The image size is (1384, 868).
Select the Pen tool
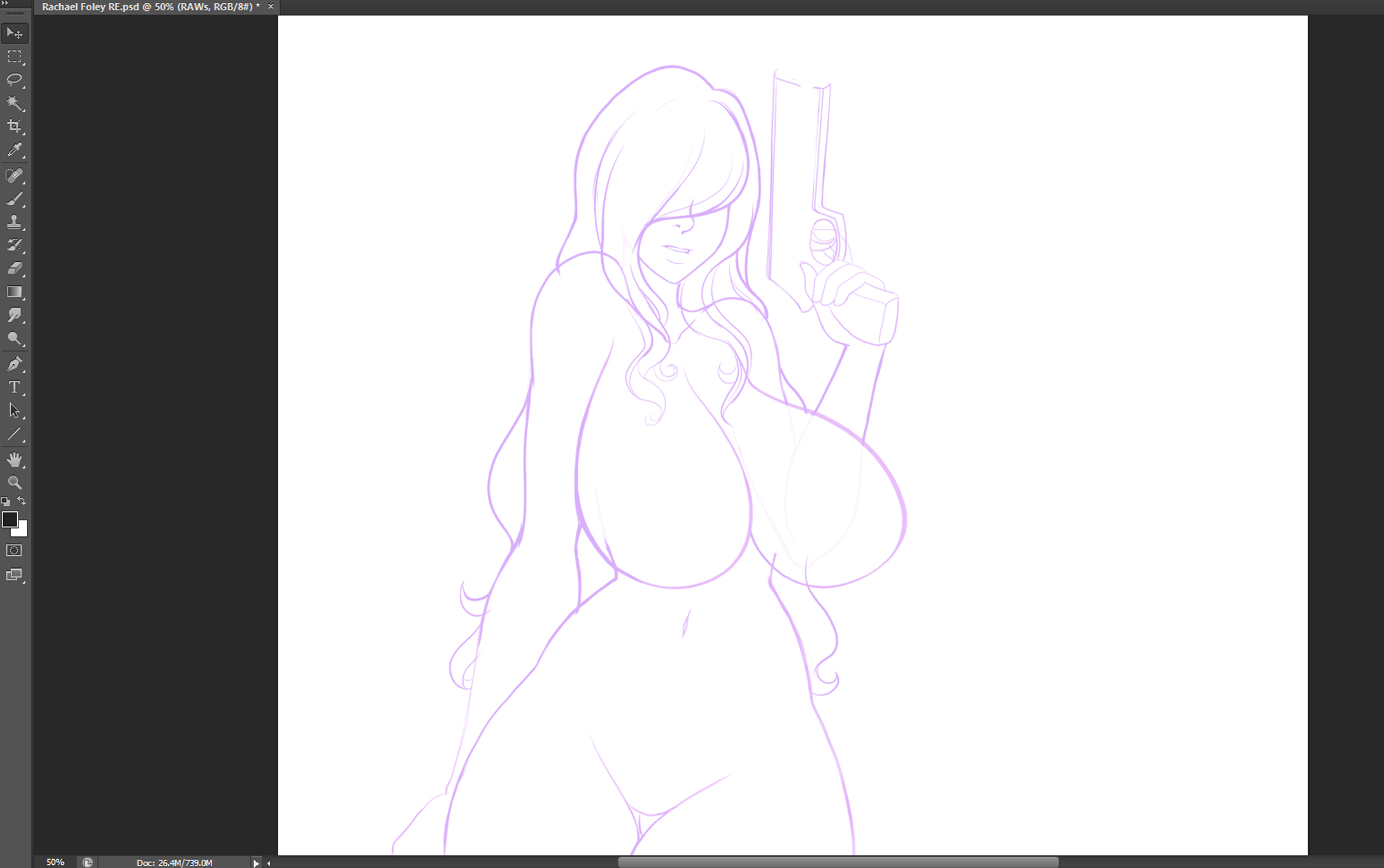15,364
